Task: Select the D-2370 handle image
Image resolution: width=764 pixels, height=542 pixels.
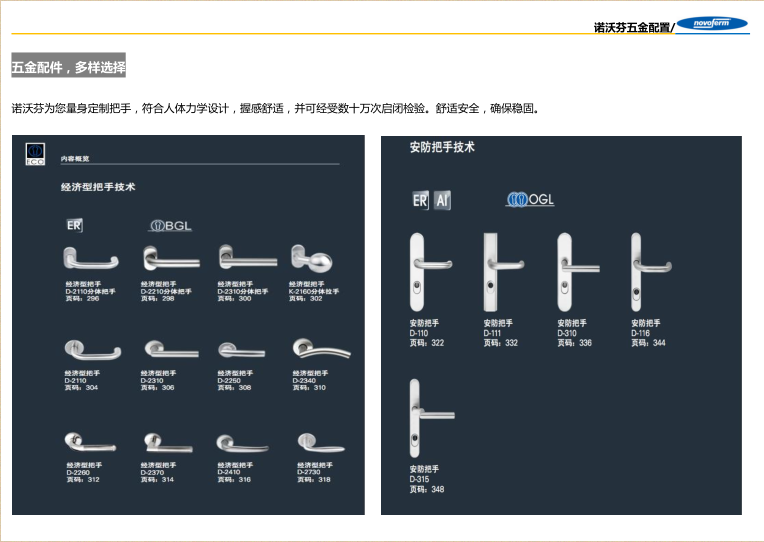Action: 169,443
